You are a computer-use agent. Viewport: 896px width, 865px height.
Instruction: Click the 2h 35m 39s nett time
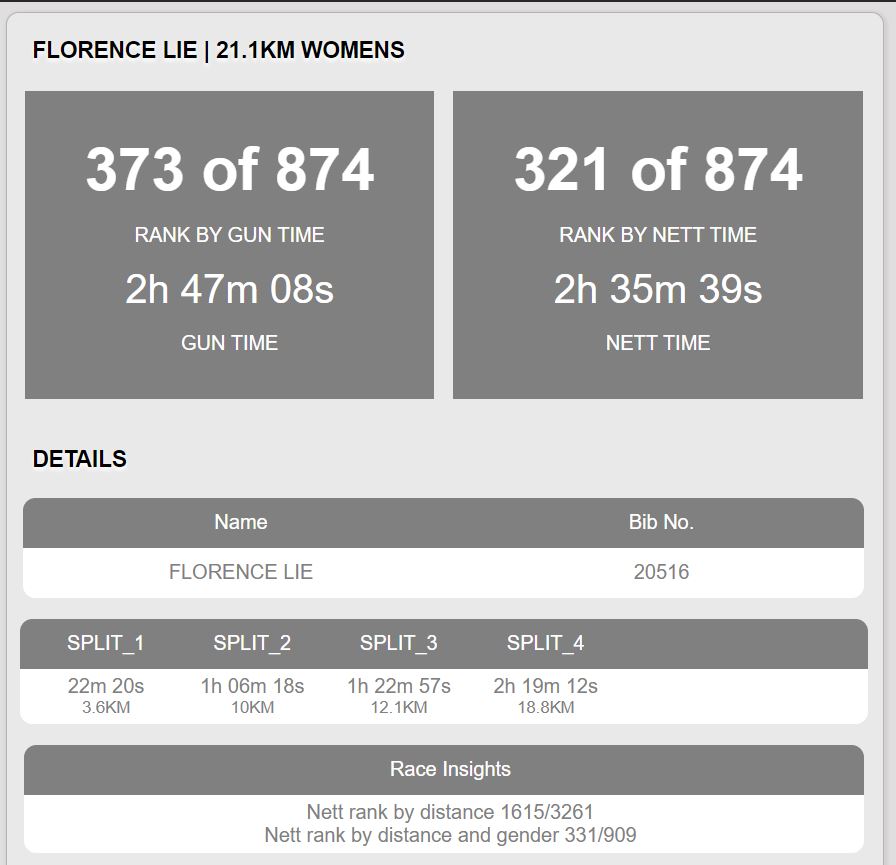(658, 289)
